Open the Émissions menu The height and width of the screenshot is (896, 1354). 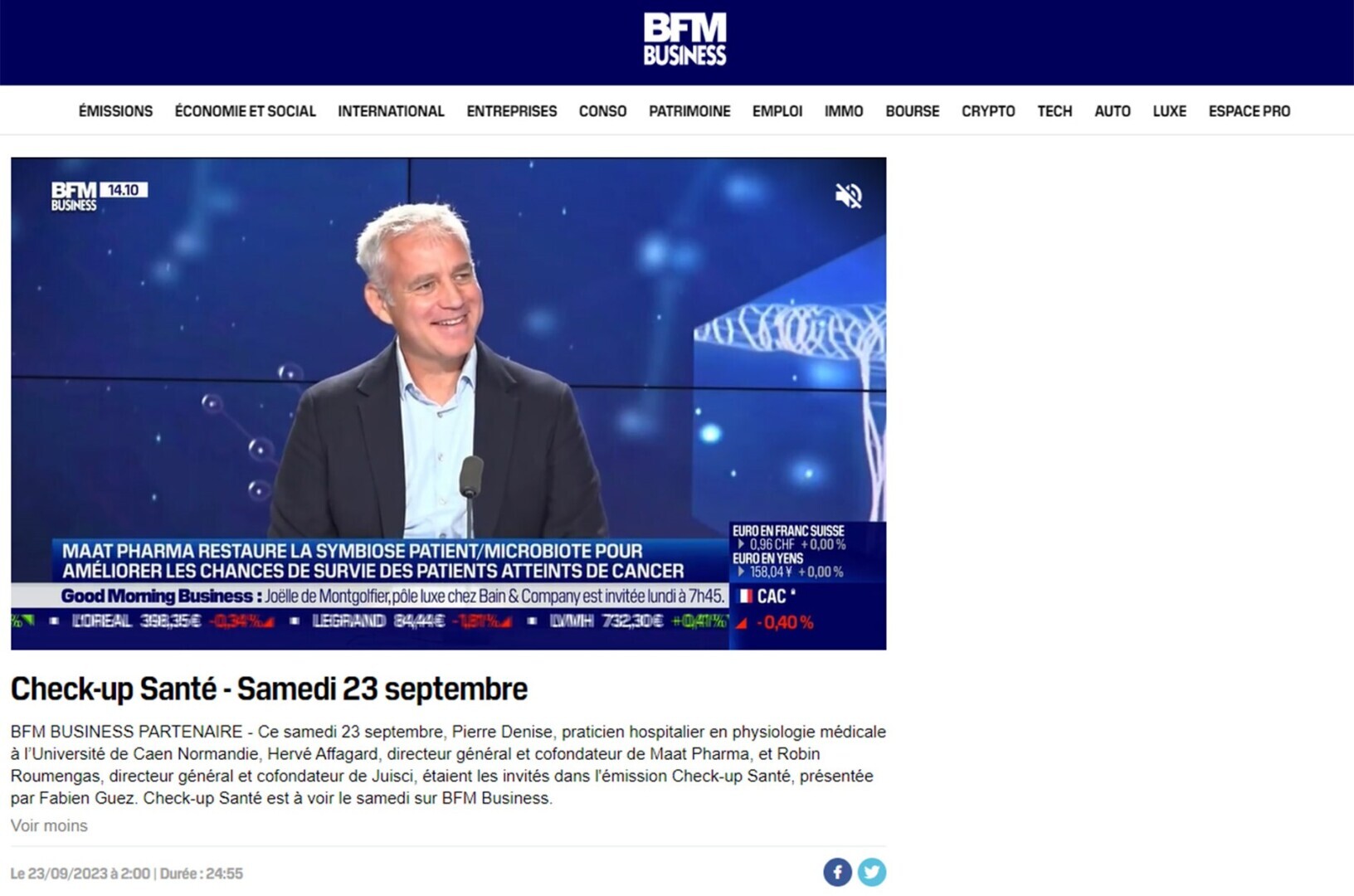115,111
